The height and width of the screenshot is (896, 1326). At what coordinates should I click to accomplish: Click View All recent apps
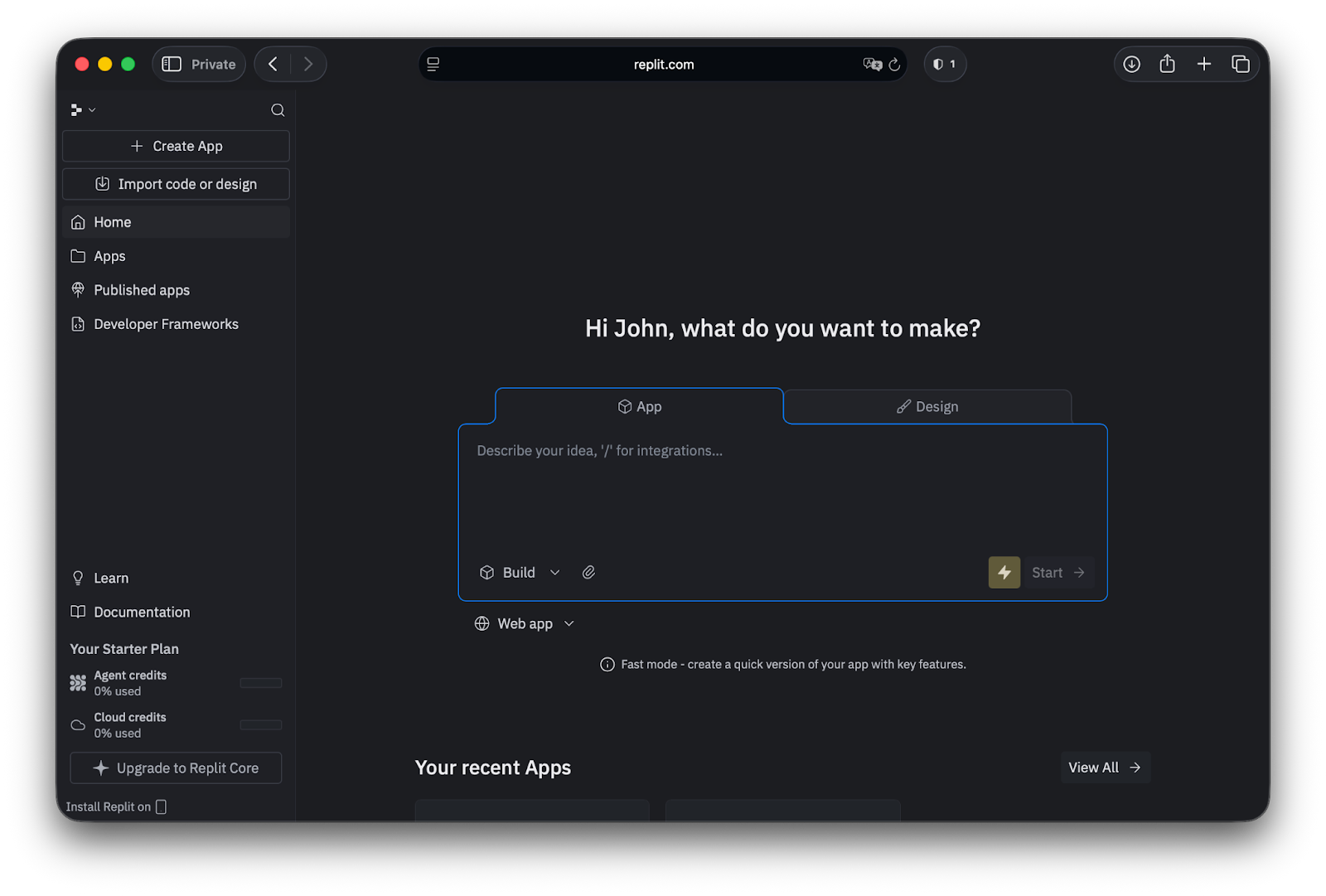click(1104, 768)
